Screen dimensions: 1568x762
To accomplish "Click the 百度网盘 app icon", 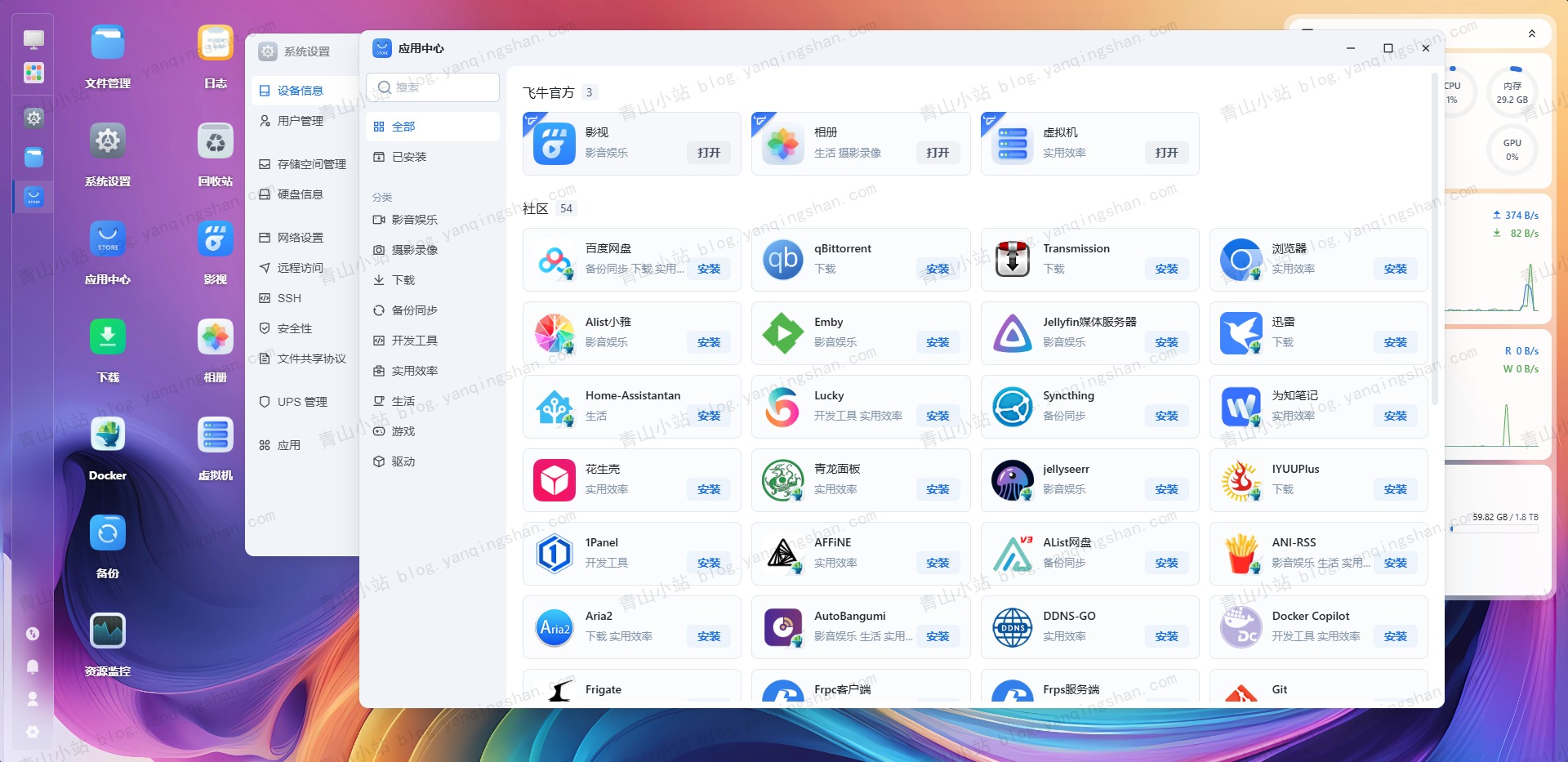I will [555, 260].
